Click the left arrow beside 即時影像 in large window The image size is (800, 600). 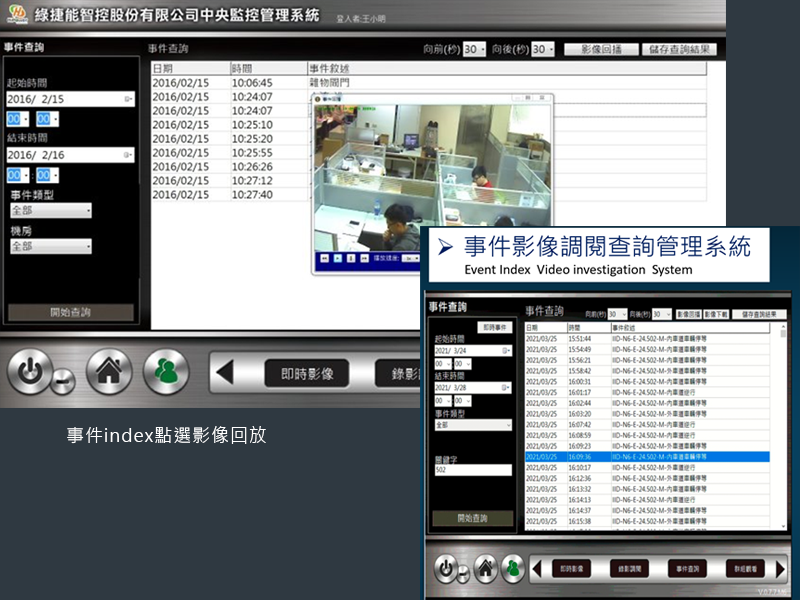pyautogui.click(x=225, y=374)
